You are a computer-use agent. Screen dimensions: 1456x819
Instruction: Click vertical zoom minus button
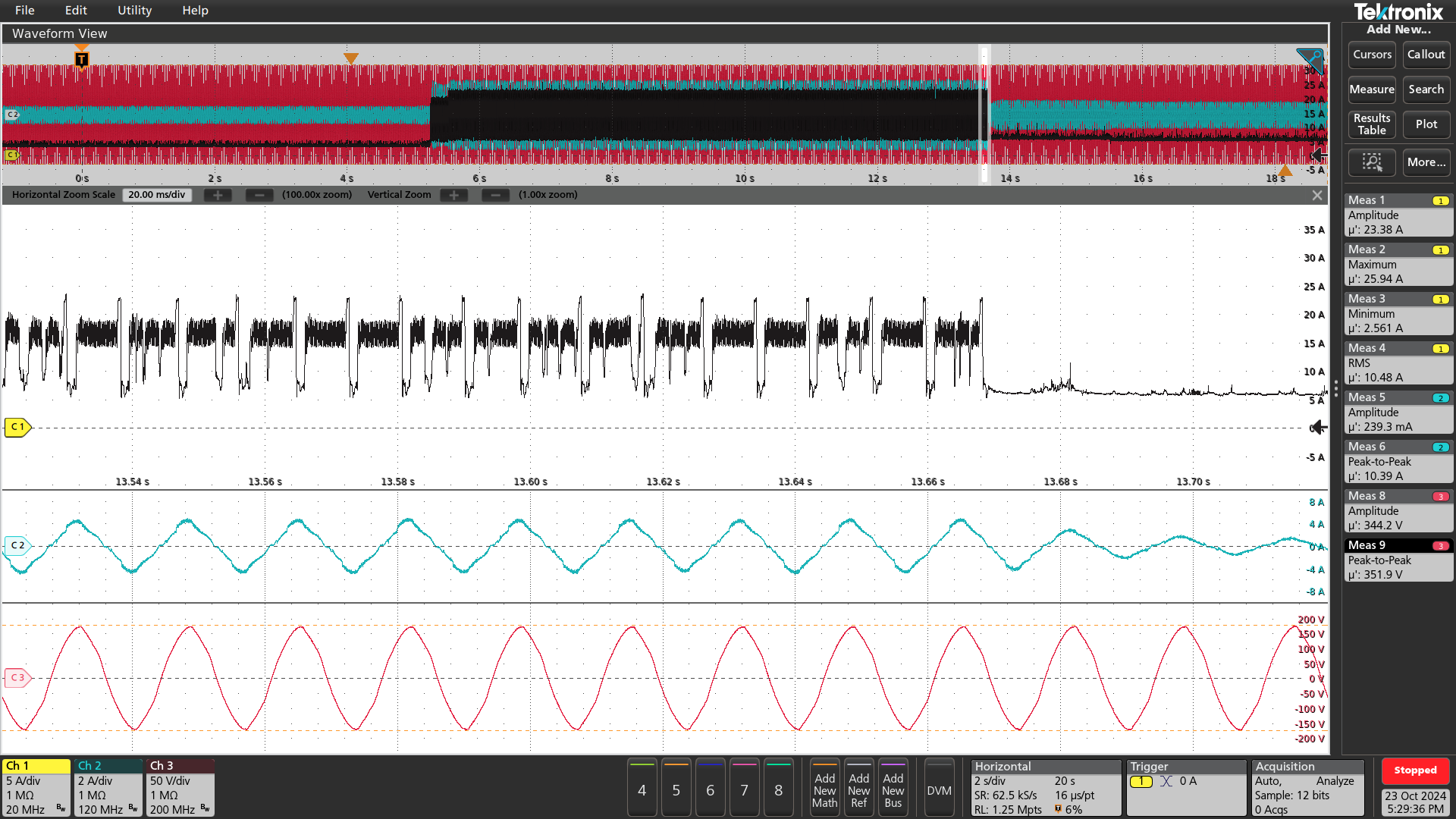495,195
